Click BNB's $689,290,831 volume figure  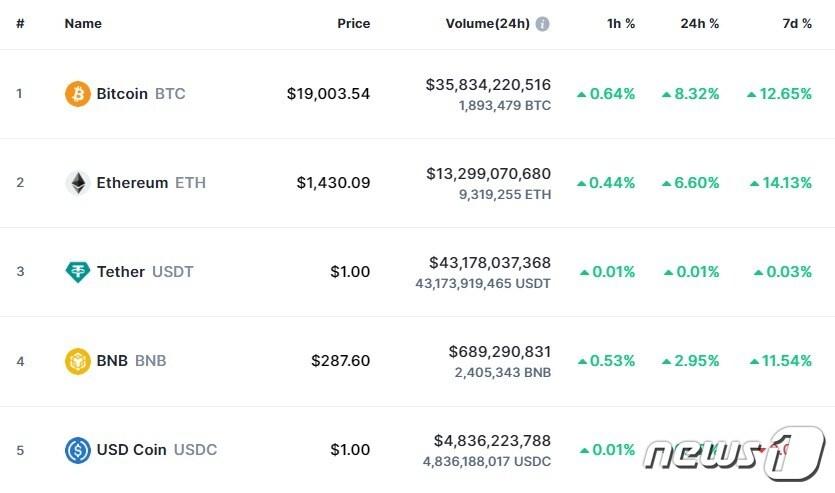point(500,352)
